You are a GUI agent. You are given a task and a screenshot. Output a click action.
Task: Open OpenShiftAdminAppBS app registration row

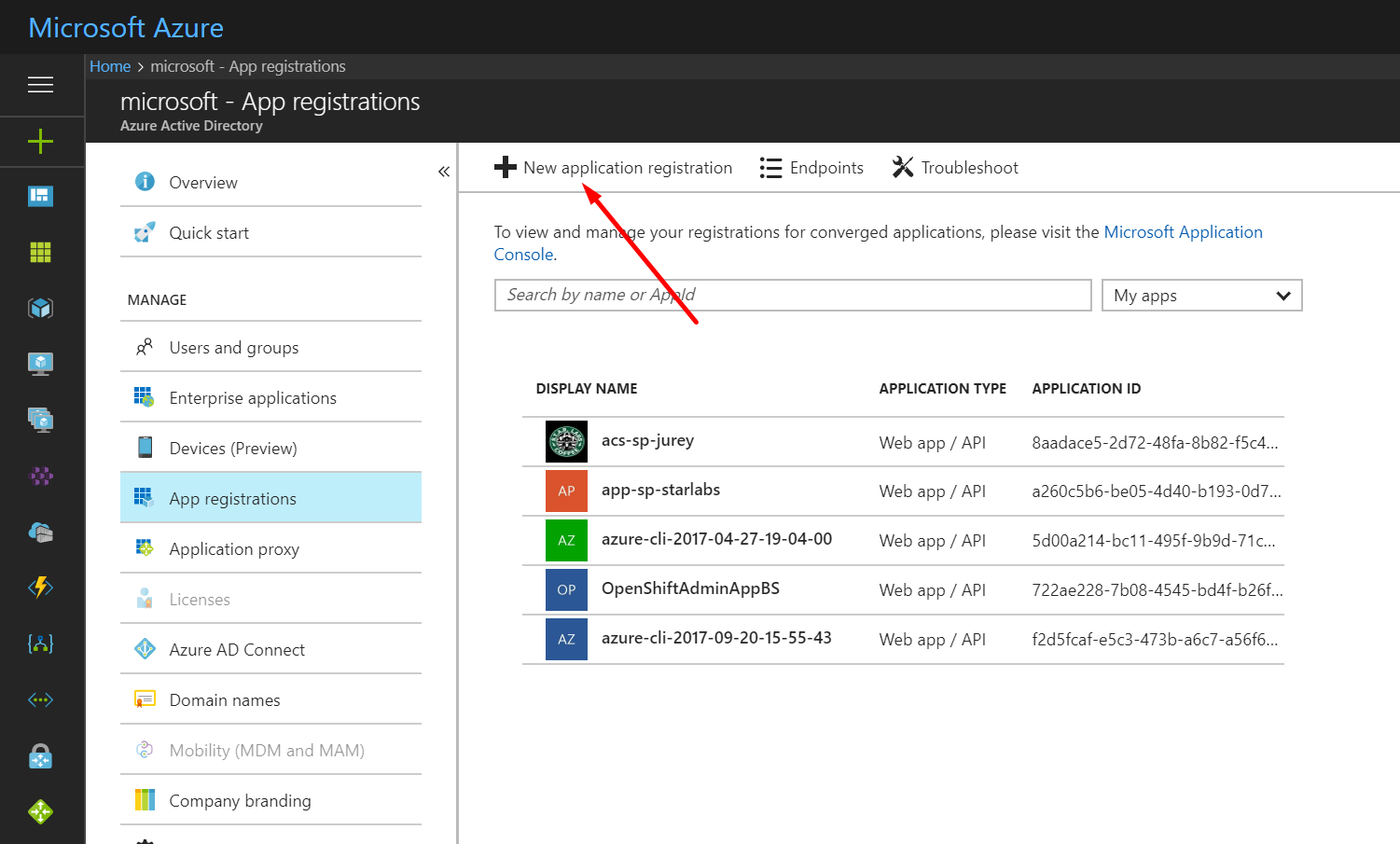pyautogui.click(x=690, y=589)
